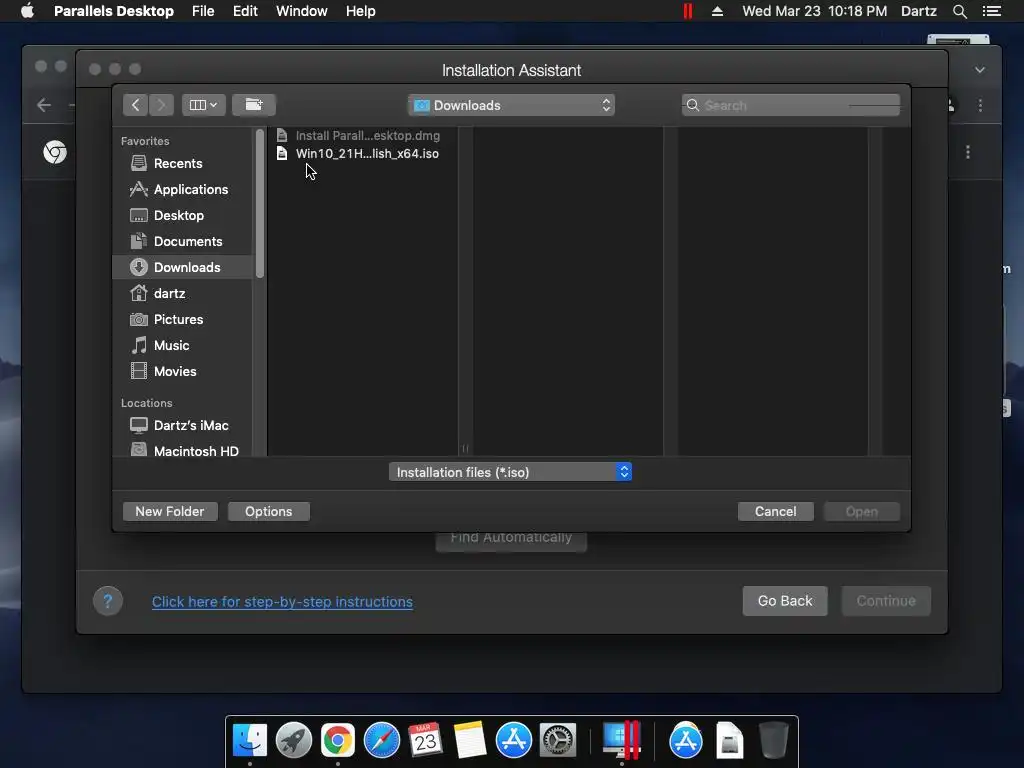Viewport: 1024px width, 768px height.
Task: Open Safari from the Dock
Action: 381,741
